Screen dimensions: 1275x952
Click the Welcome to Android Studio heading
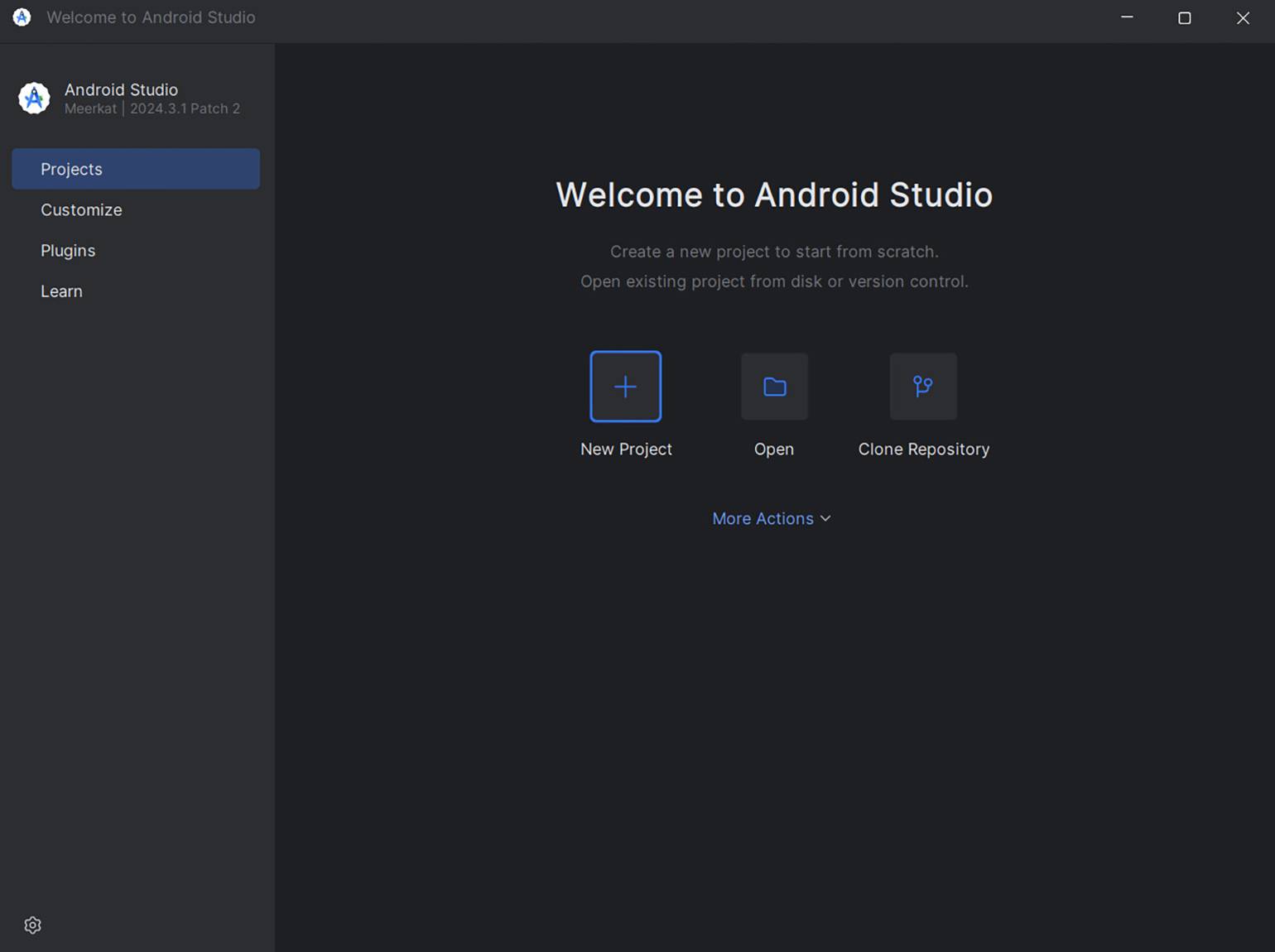tap(774, 195)
